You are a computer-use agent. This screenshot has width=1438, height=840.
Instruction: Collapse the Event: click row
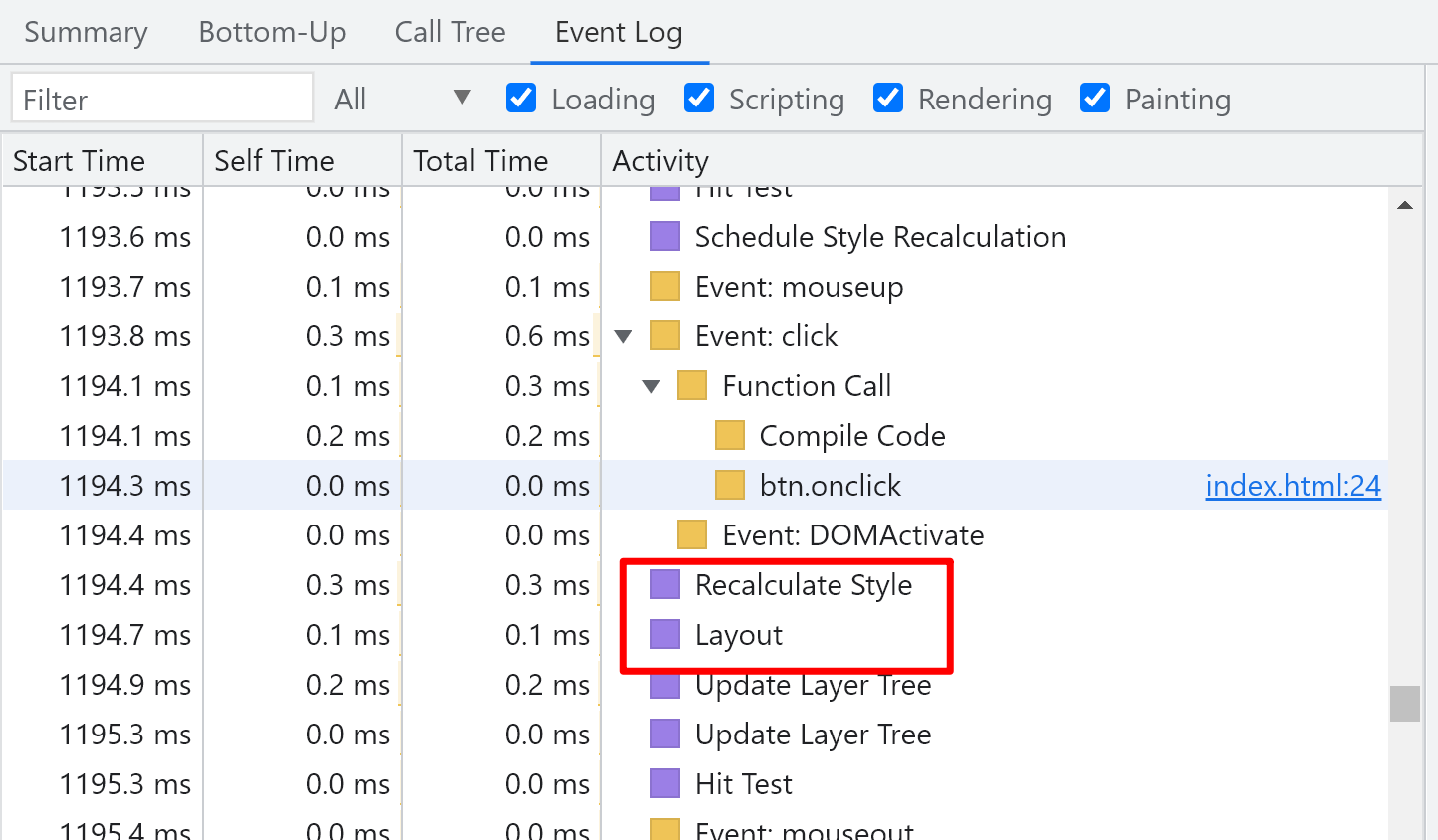pyautogui.click(x=624, y=336)
